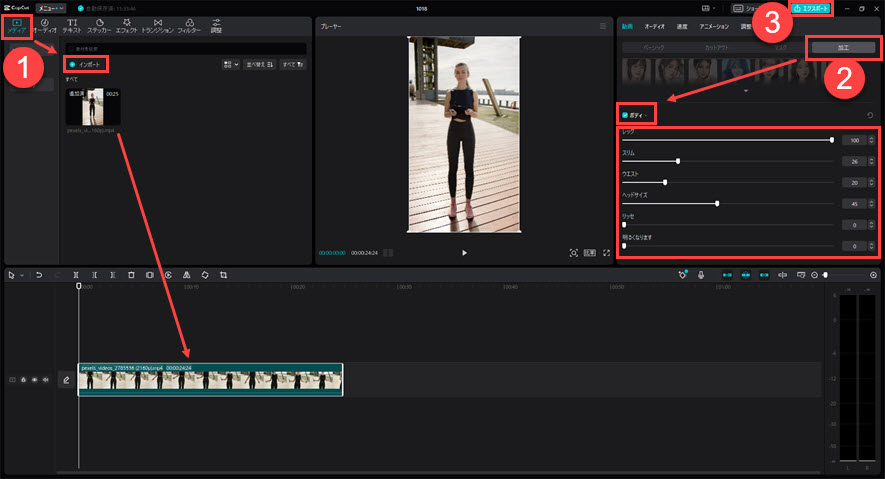
Task: Reset the ボディ settings with the reset icon
Action: pos(870,115)
